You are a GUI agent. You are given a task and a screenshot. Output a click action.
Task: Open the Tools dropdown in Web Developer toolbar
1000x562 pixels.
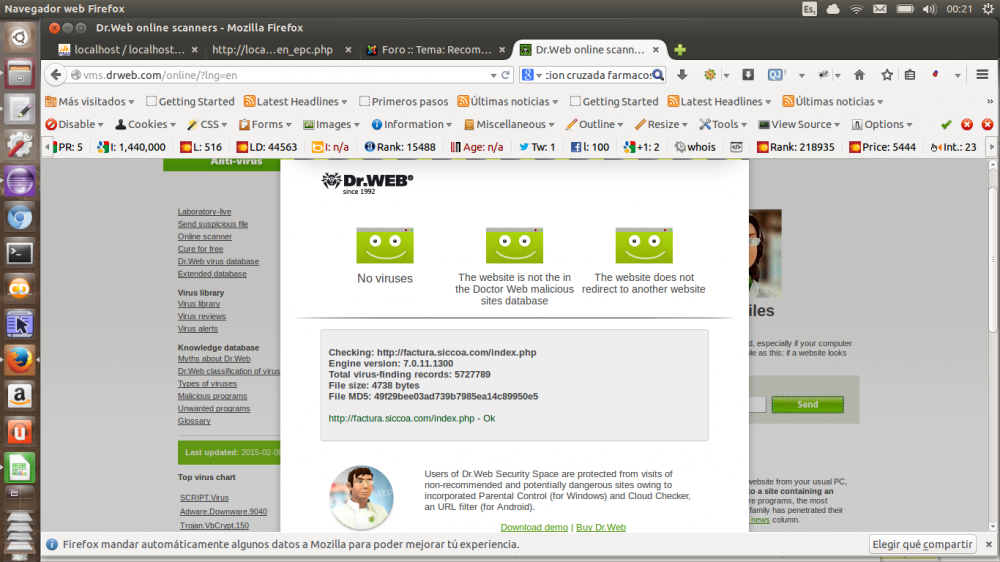[723, 124]
